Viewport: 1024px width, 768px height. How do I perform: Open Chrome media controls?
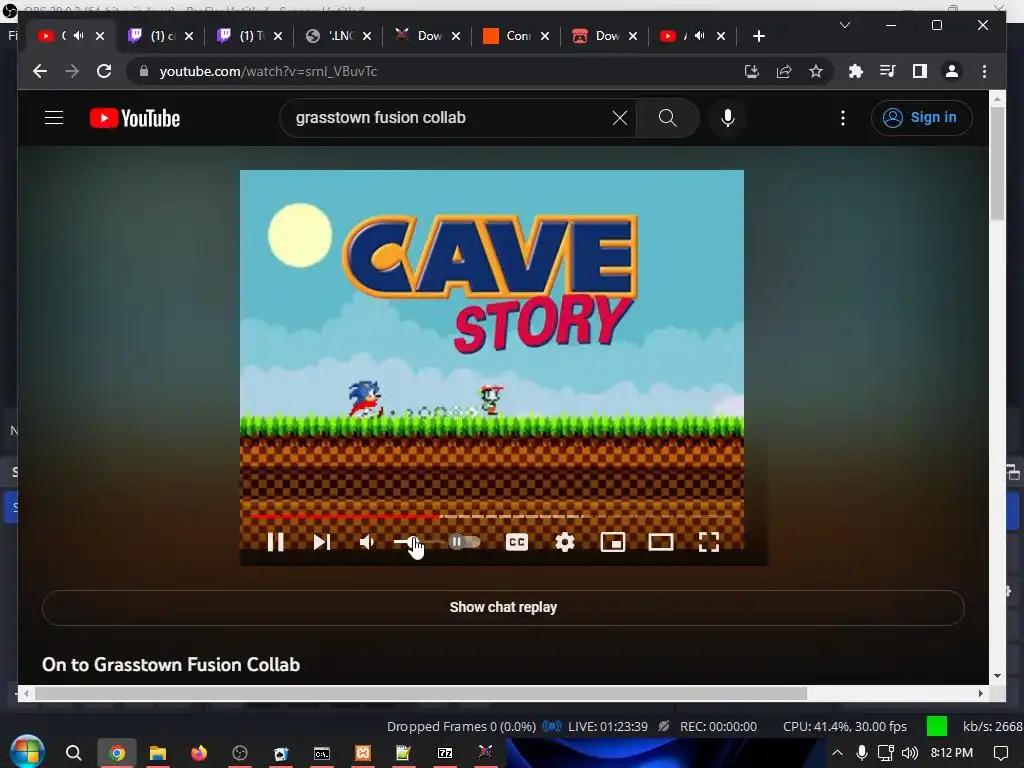tap(888, 71)
